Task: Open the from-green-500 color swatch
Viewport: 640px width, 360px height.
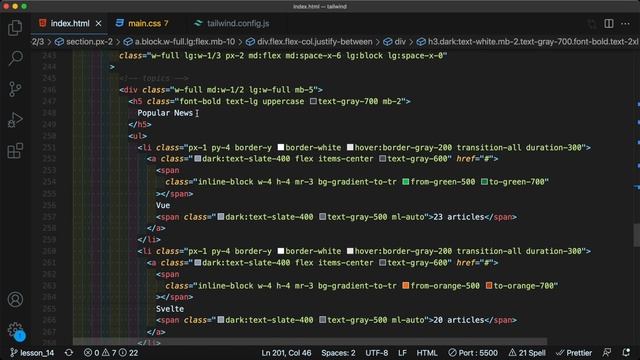Action: tap(406, 182)
